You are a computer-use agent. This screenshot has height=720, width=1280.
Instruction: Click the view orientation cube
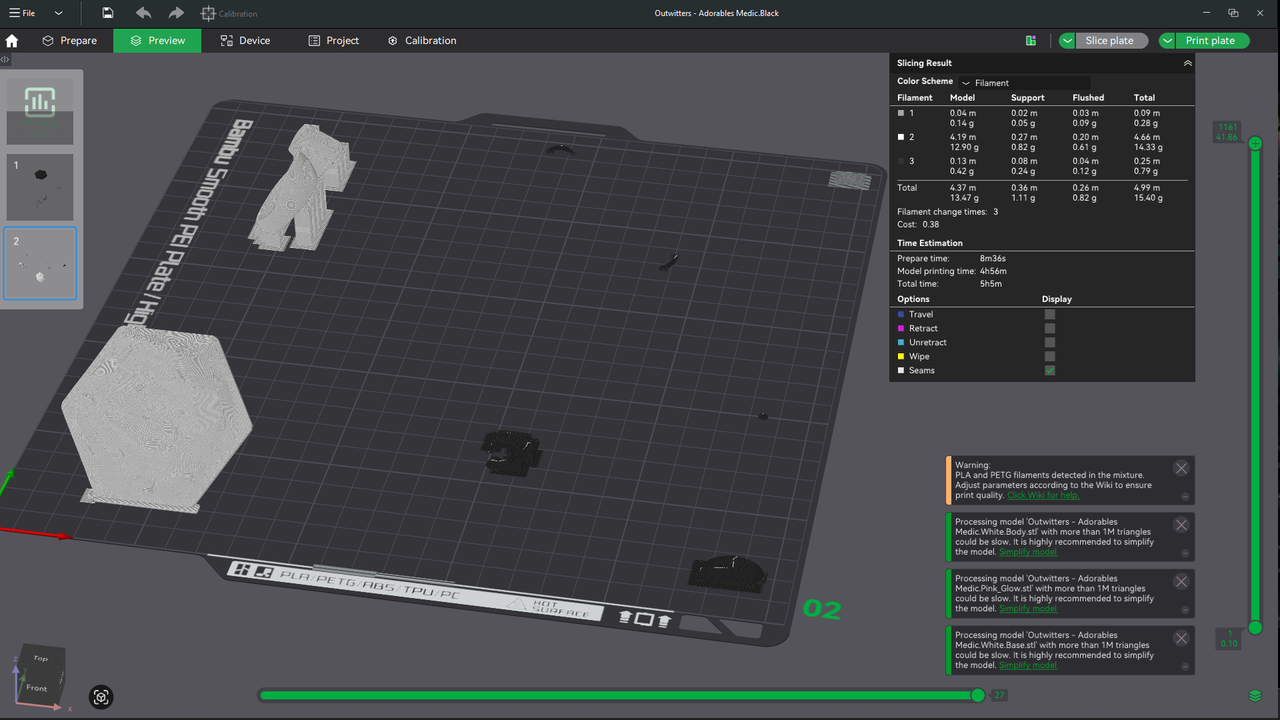(x=41, y=672)
